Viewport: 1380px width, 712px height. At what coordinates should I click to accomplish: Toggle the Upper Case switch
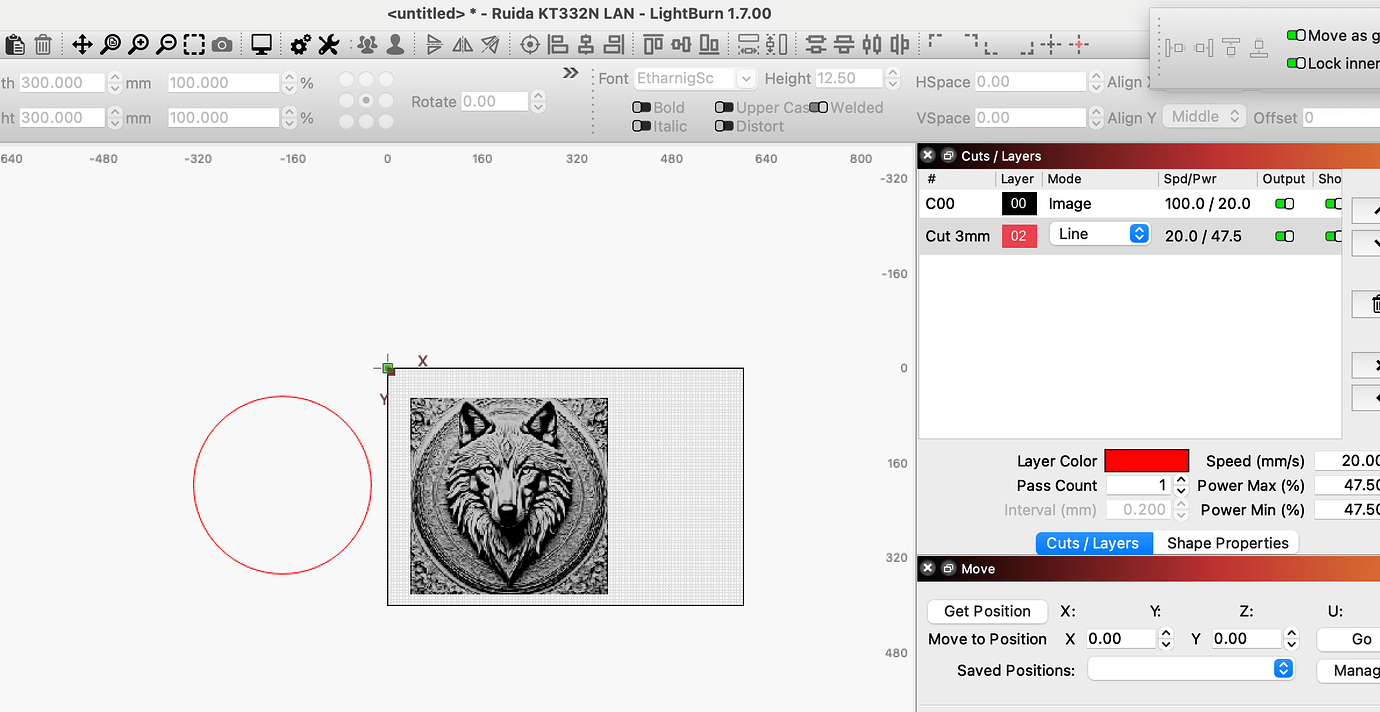tap(724, 107)
